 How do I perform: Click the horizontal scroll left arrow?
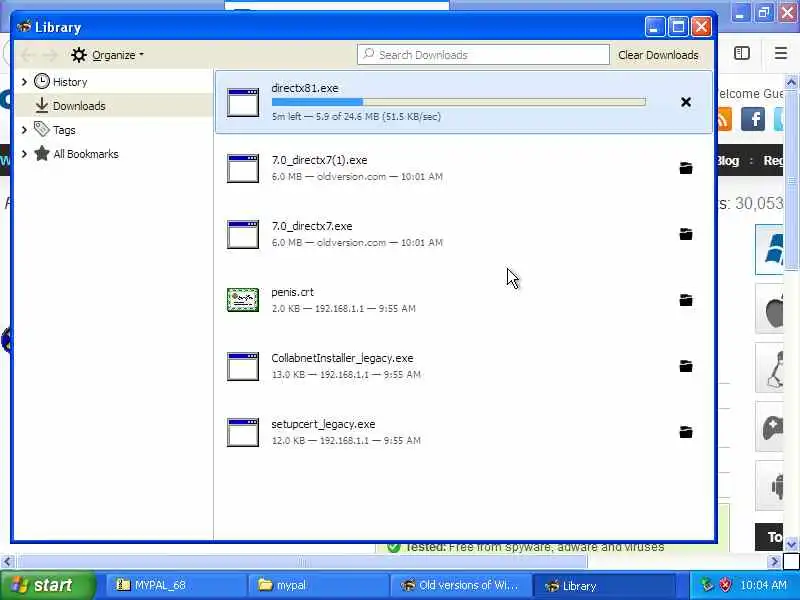pos(7,562)
